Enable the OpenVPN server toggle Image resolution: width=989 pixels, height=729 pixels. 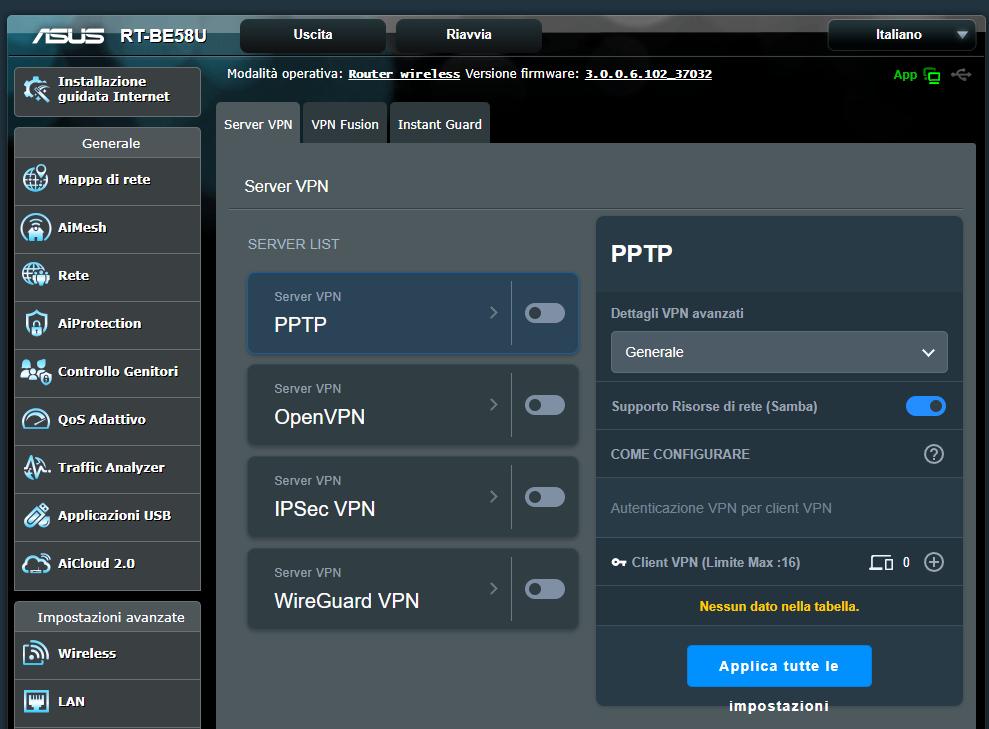pos(545,405)
